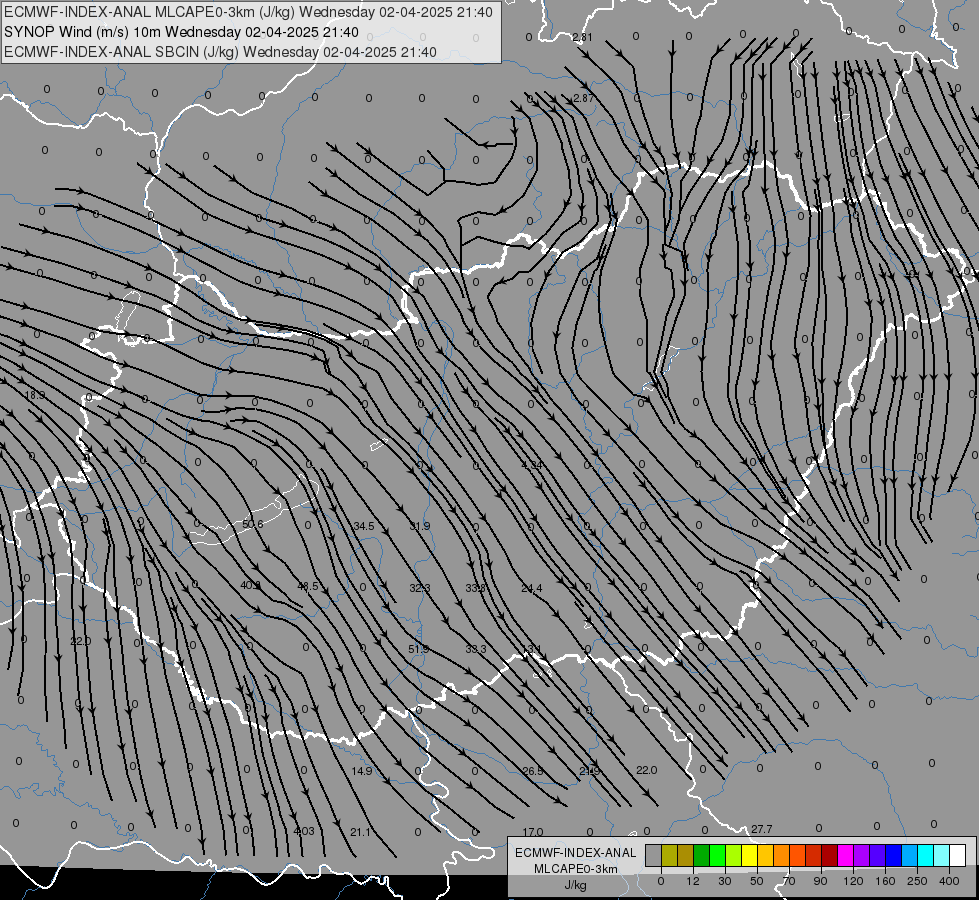
Task: Click the 31.9 grid value
Action: click(x=420, y=526)
